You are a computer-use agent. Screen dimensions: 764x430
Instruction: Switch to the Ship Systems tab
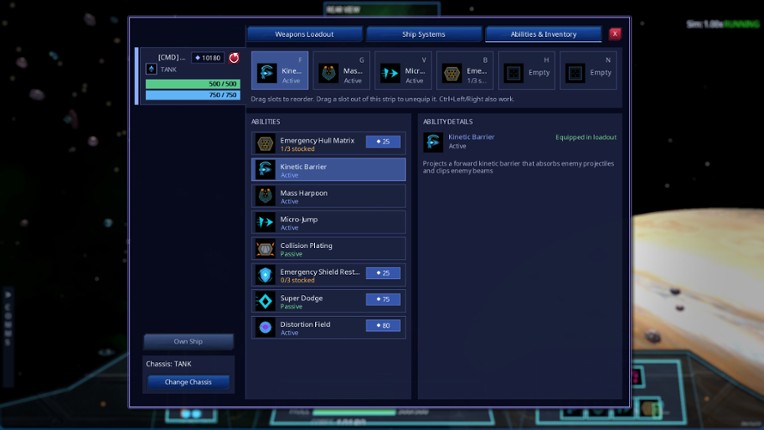[x=423, y=34]
